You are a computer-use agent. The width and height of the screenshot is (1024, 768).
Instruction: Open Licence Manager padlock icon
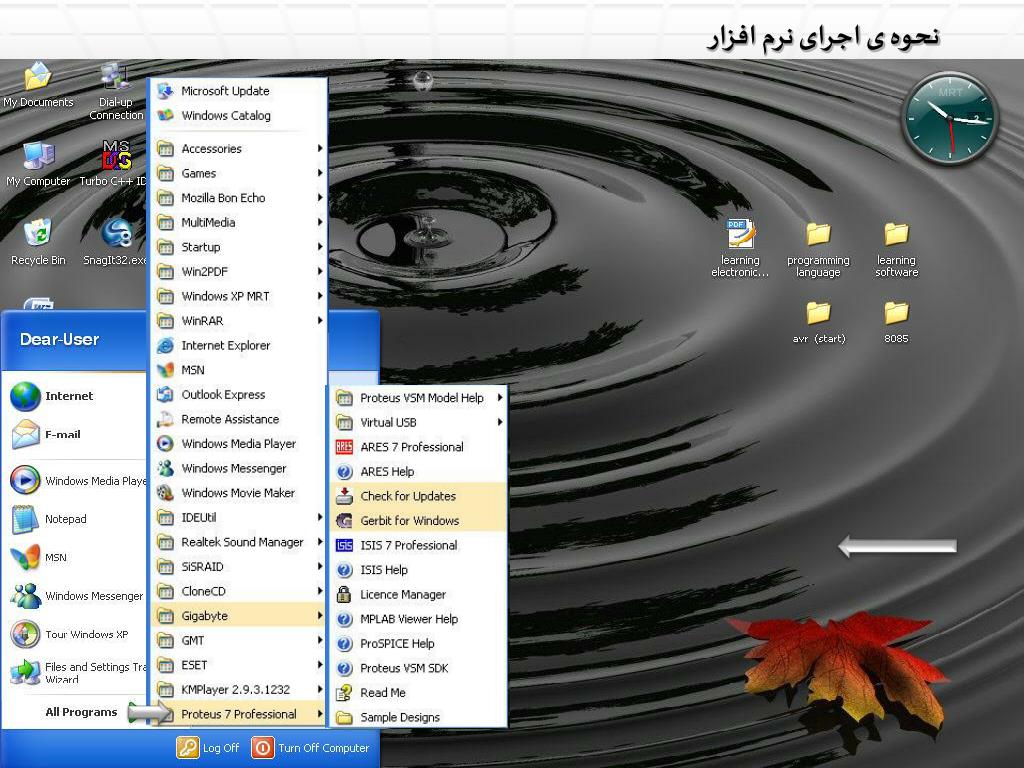pos(344,594)
